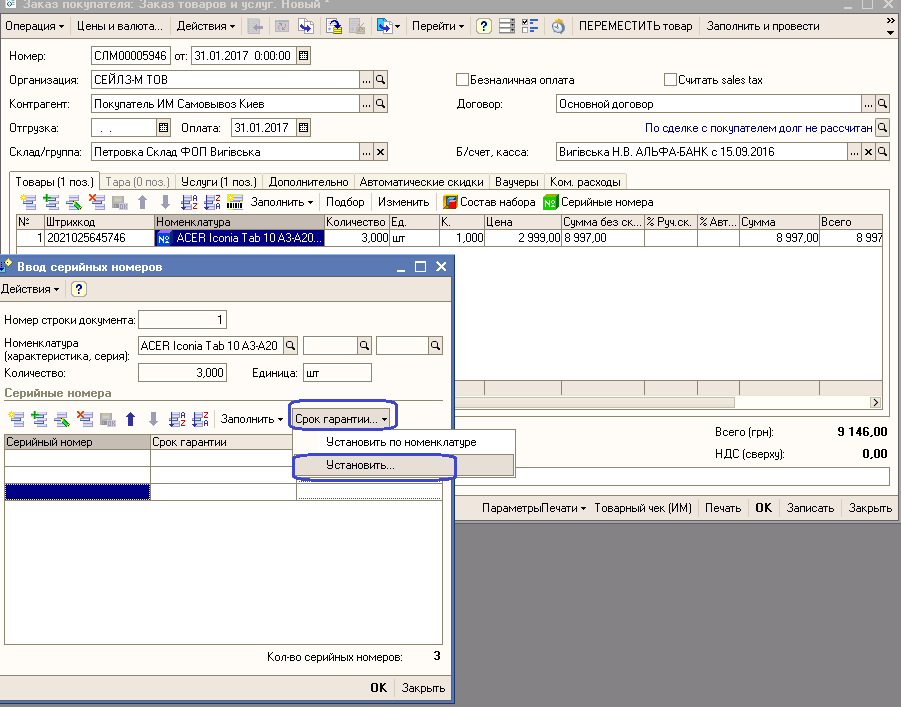The image size is (901, 707).
Task: Click Срок гарантии dropdown button
Action: tap(341, 419)
